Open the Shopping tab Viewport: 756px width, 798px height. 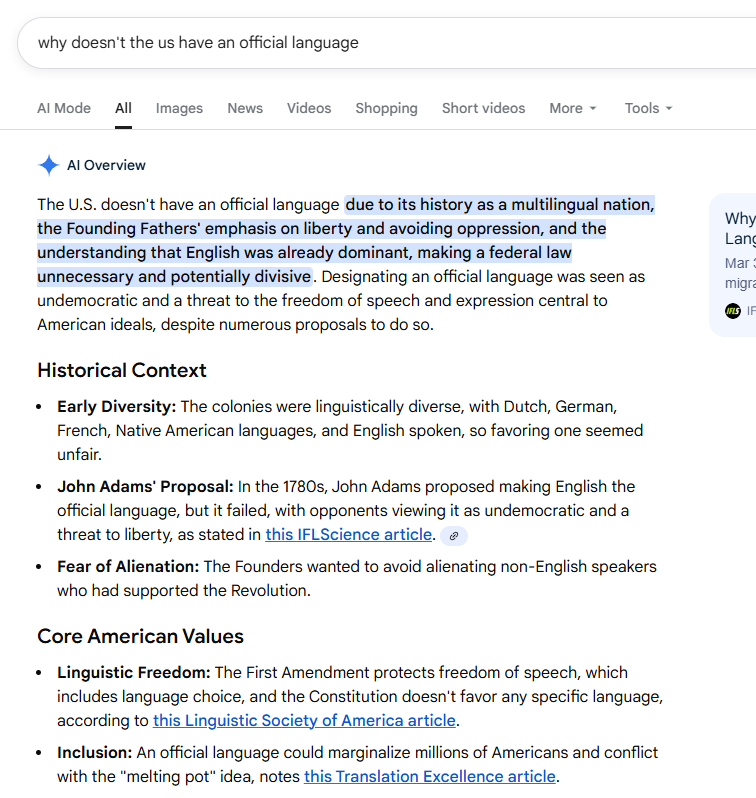click(x=386, y=108)
